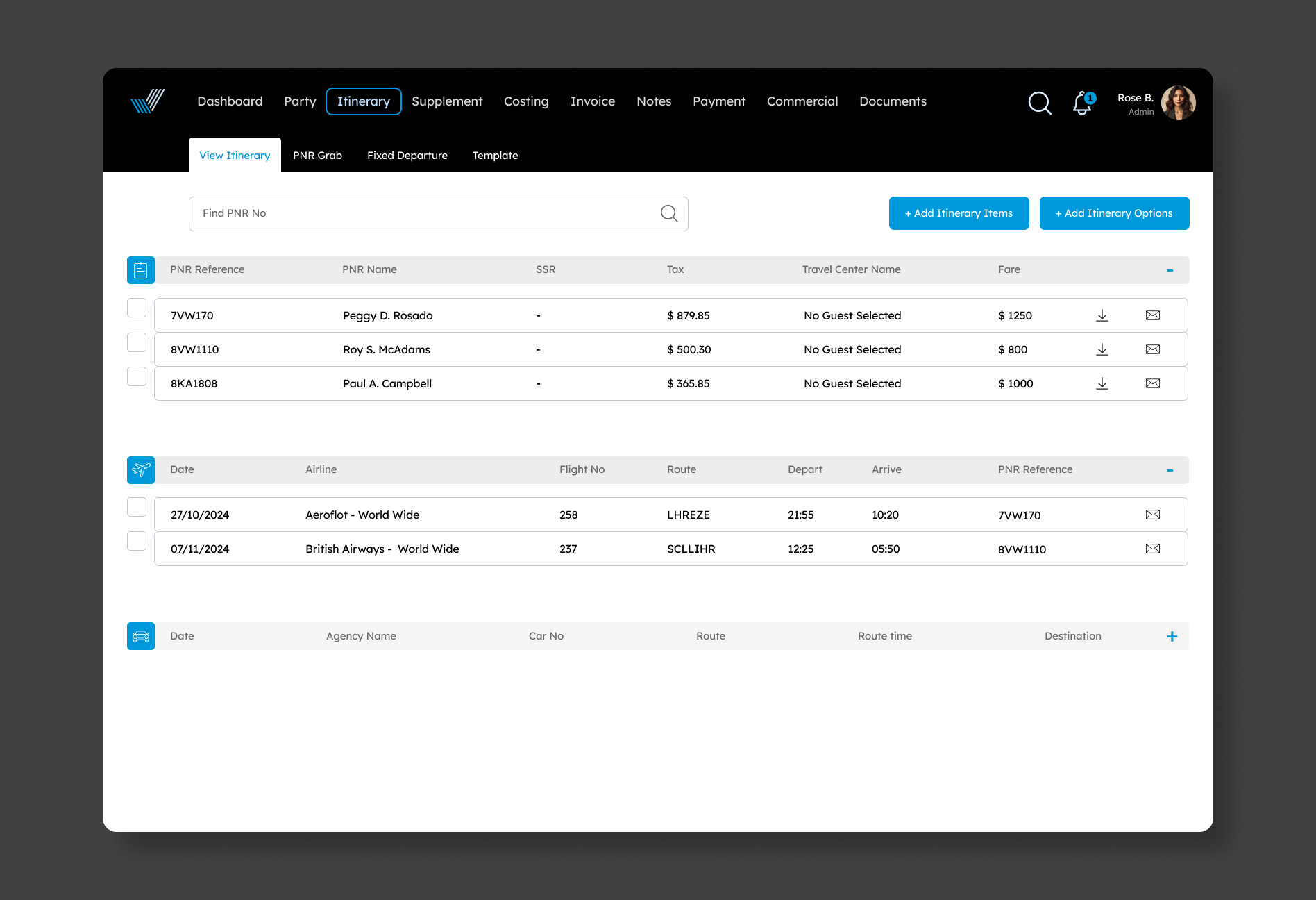Image resolution: width=1316 pixels, height=900 pixels.
Task: Click Add Itinerary Items button
Action: [959, 213]
